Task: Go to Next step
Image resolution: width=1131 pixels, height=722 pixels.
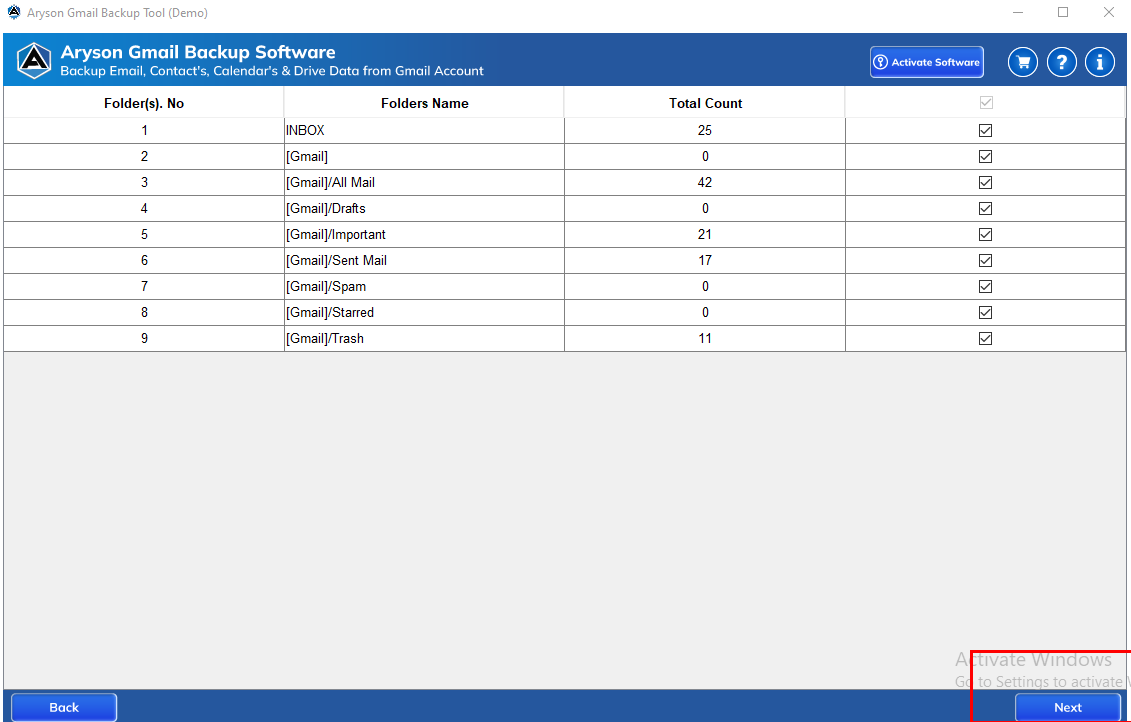Action: 1068,708
